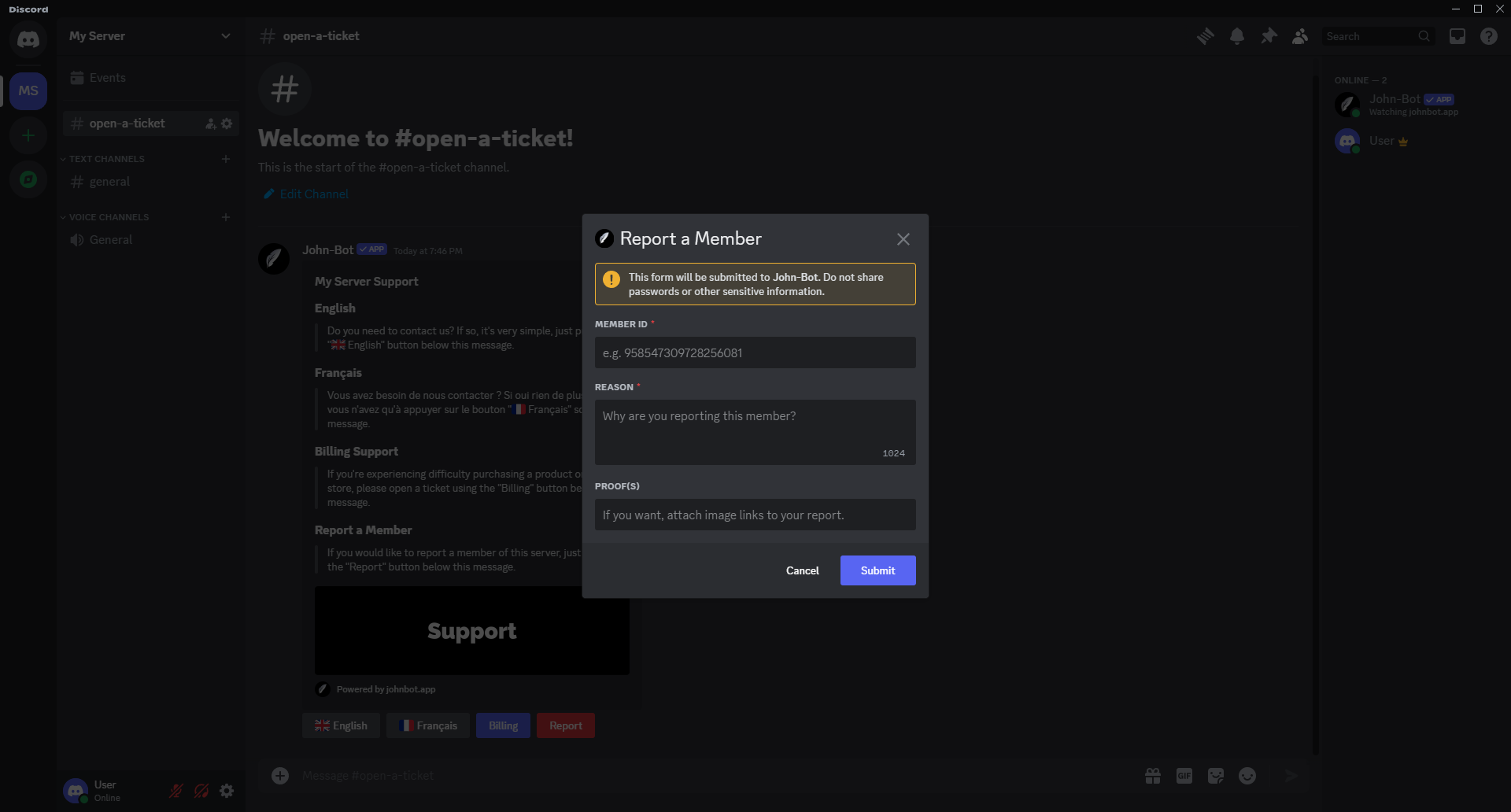Toggle the member list icon
Screen dimensions: 1511x812
click(1300, 36)
